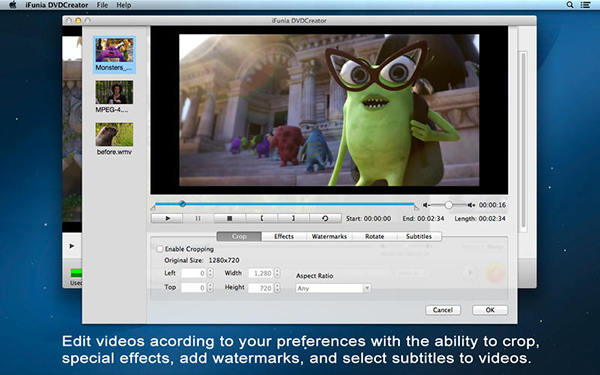Click the blue playhead on the timeline
The image size is (600, 375).
[183, 204]
